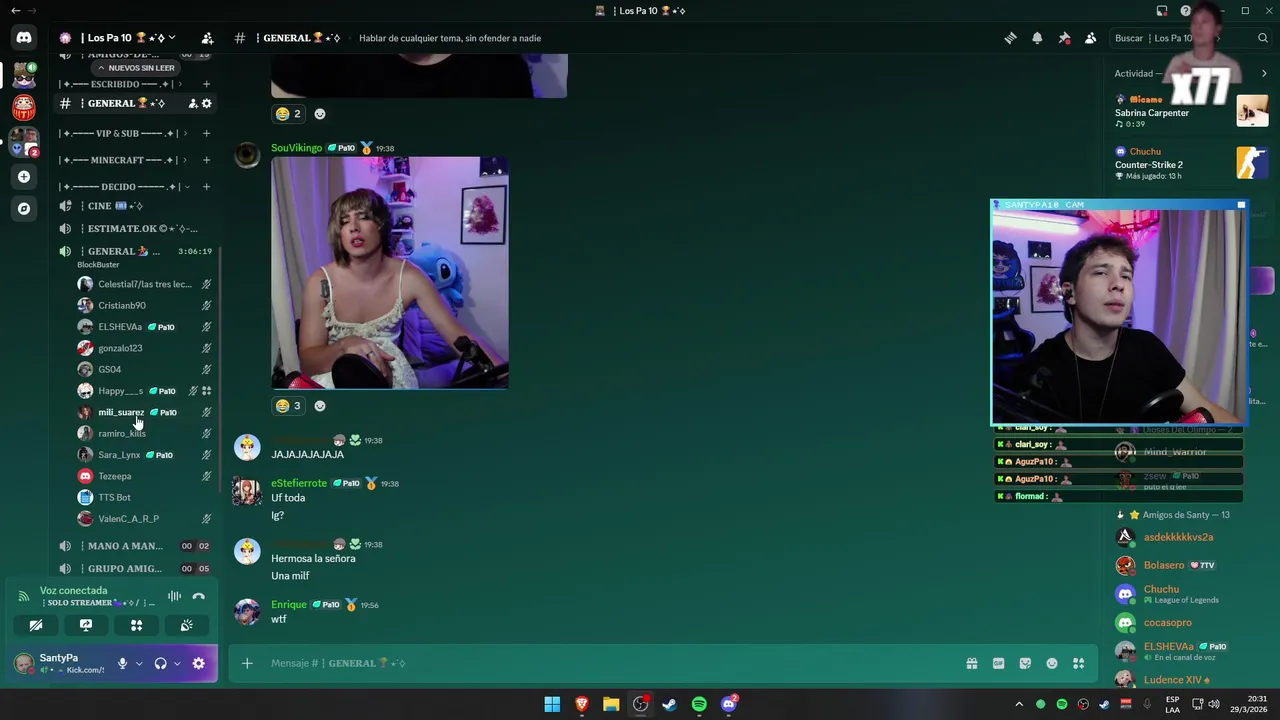
Task: Collapse DECIDO category
Action: tap(124, 187)
